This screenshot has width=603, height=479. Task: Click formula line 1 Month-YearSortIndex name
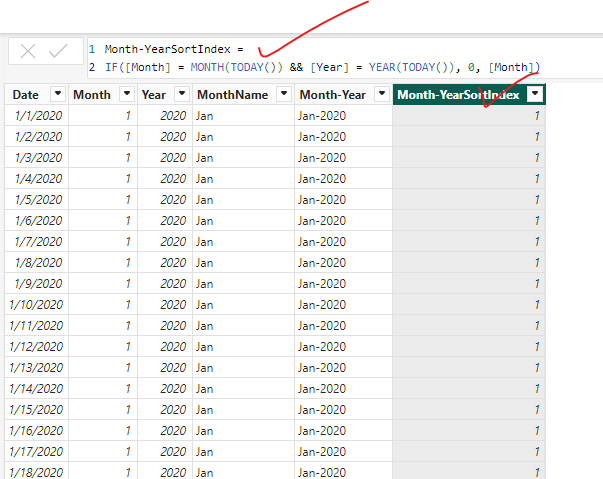(168, 49)
